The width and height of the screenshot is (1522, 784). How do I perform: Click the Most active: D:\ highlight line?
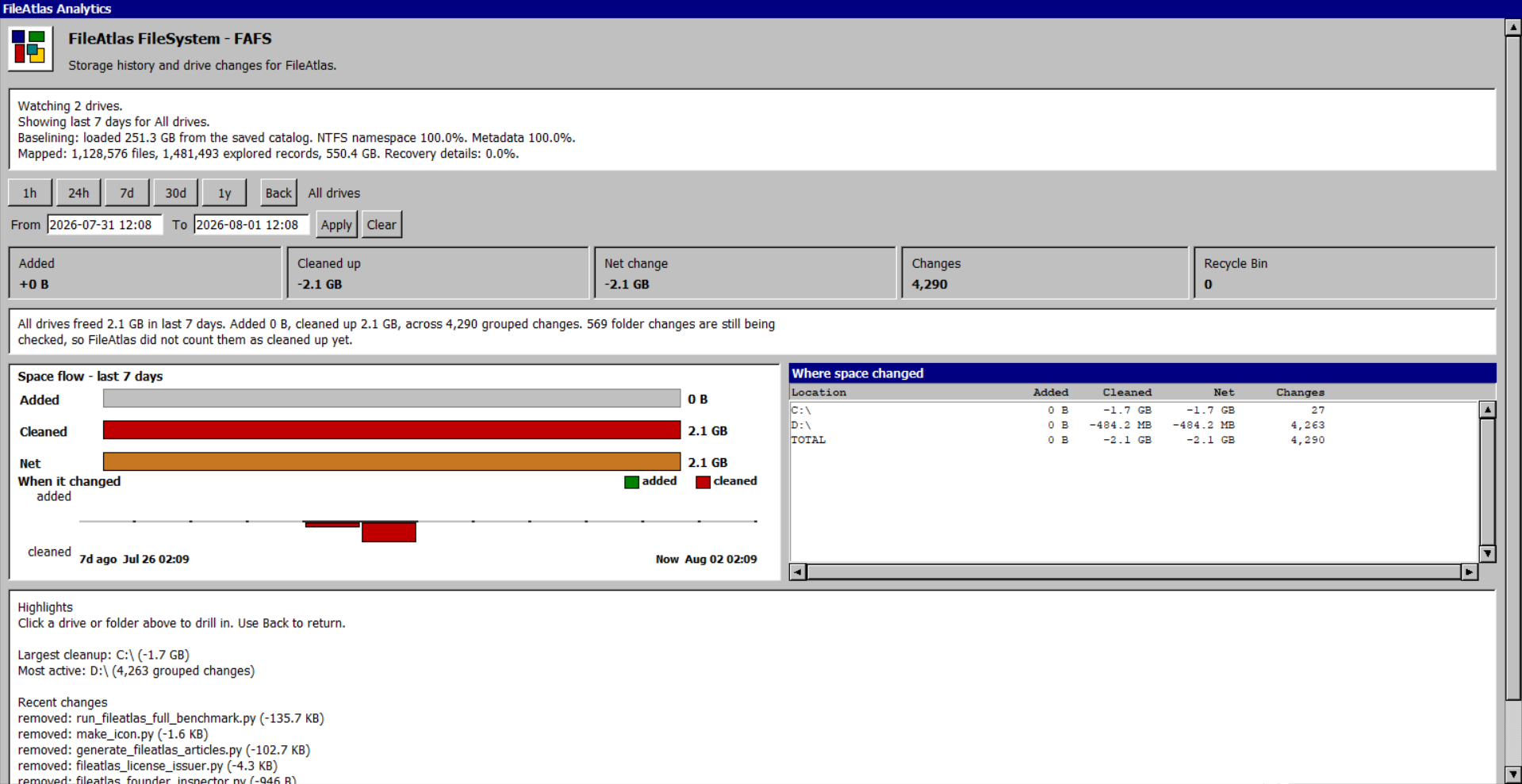[x=136, y=671]
